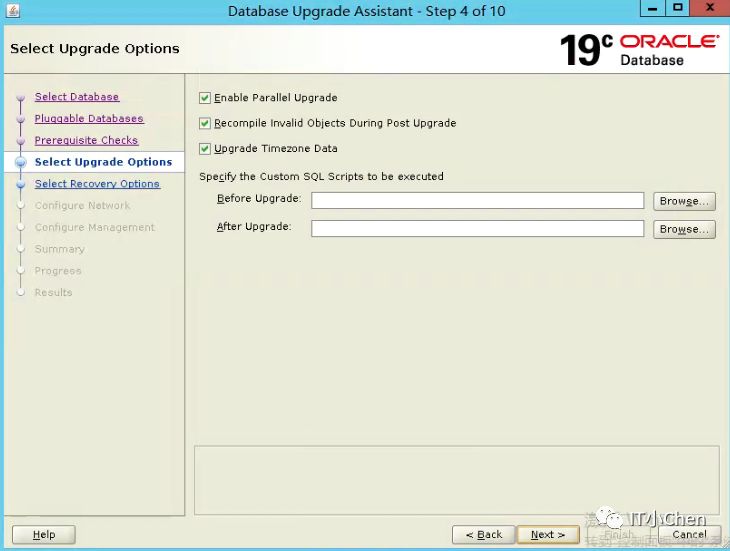Image resolution: width=730 pixels, height=551 pixels.
Task: Click the message area below the scripts
Action: 457,480
